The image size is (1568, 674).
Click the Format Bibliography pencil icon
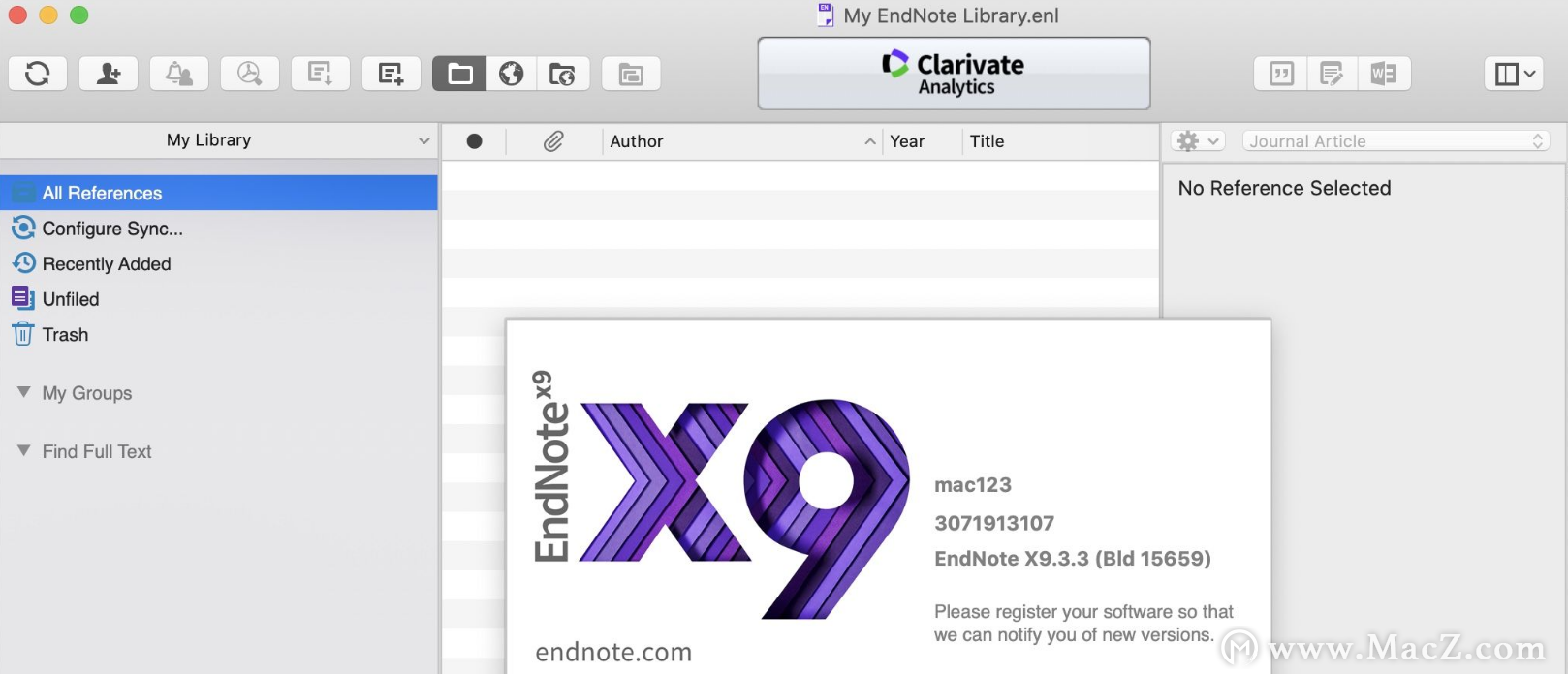pos(1333,74)
